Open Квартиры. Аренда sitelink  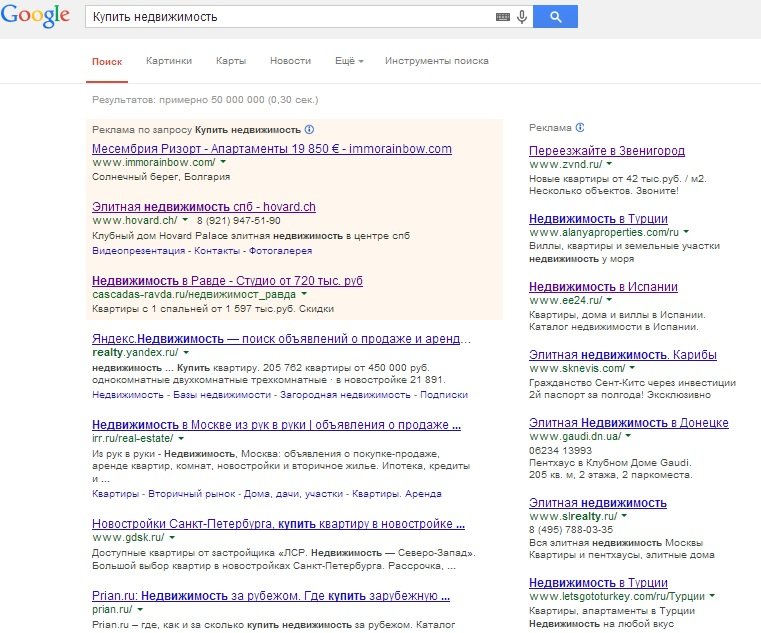[x=397, y=494]
